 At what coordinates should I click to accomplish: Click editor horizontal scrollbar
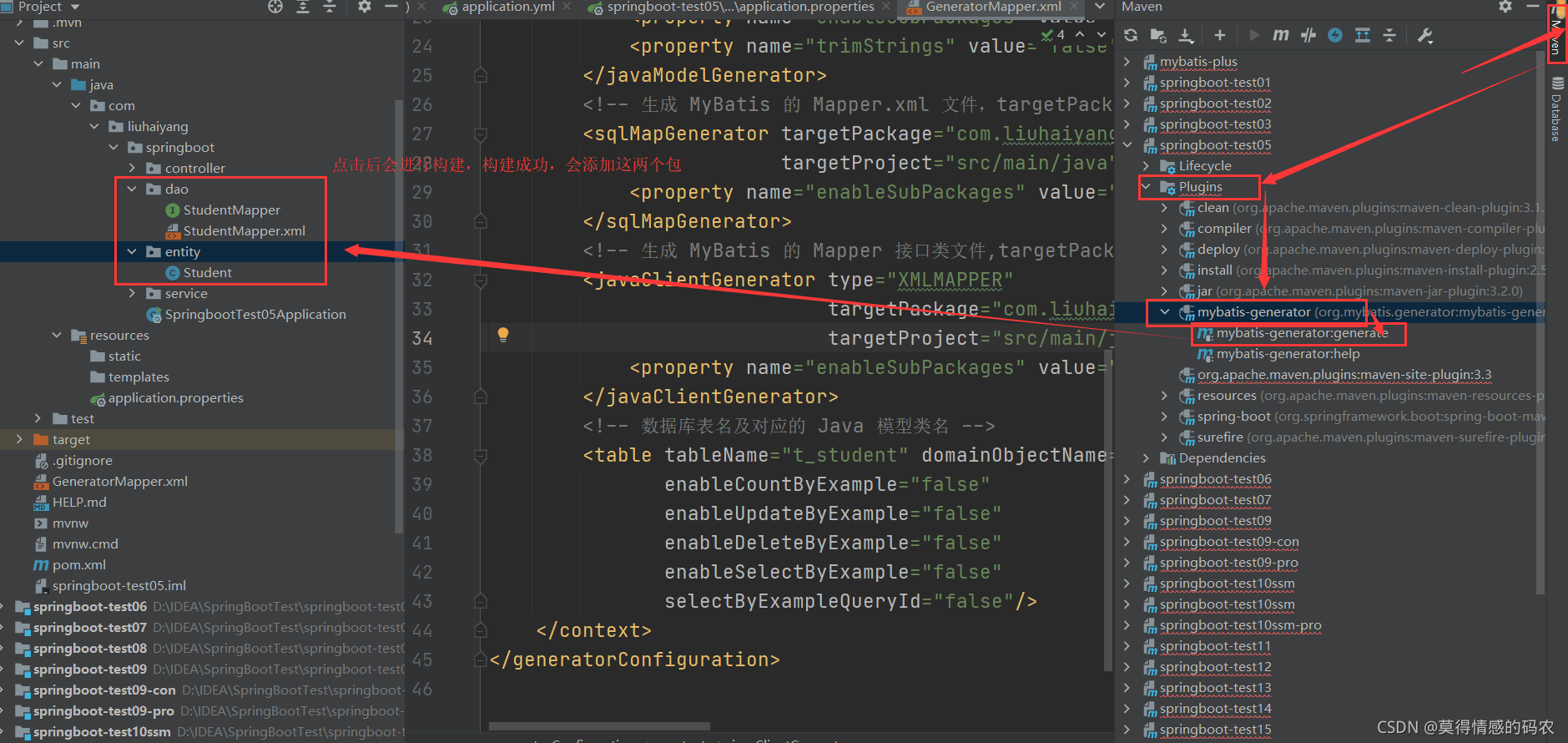coord(599,725)
